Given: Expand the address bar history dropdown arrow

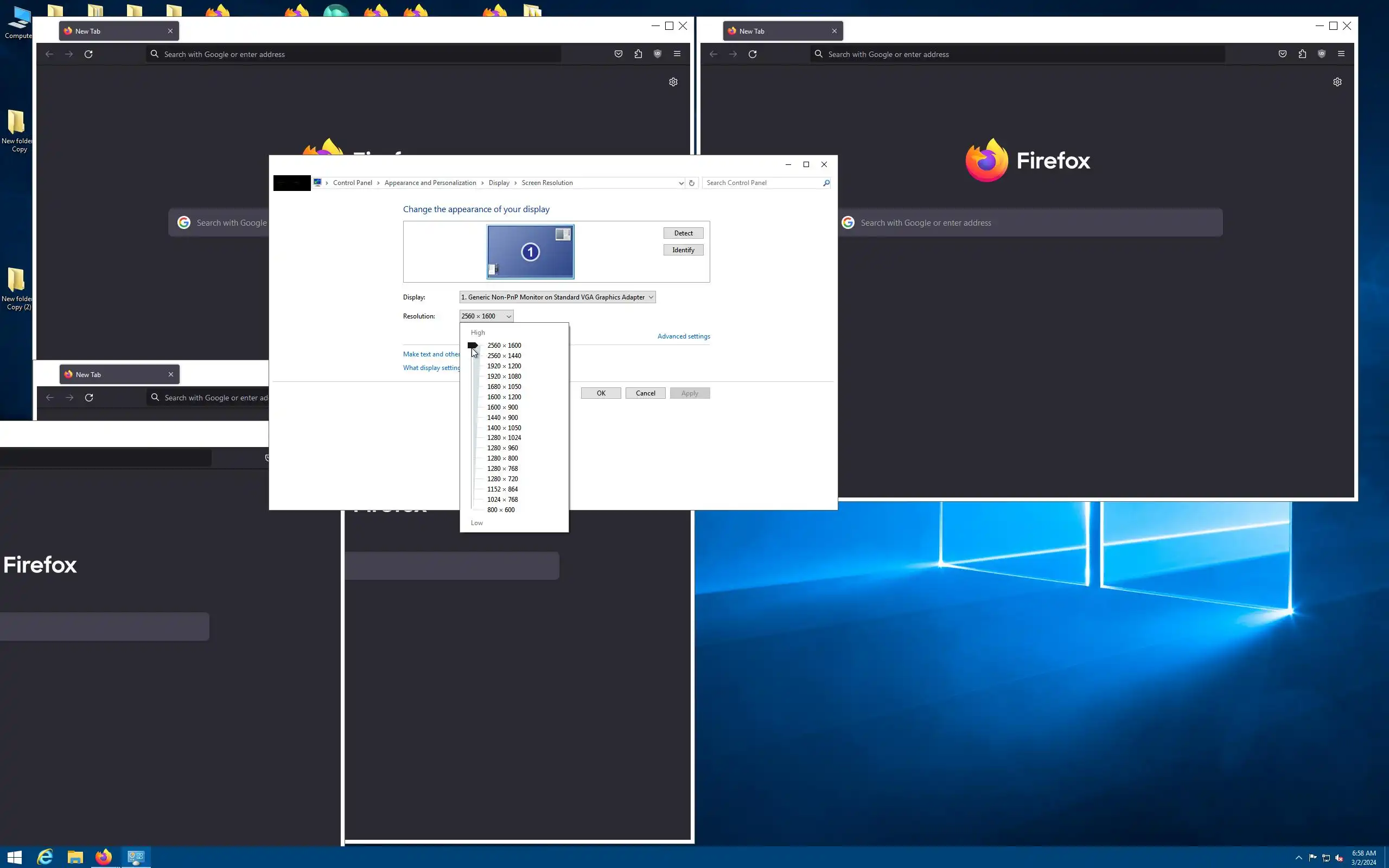Looking at the screenshot, I should pos(681,183).
